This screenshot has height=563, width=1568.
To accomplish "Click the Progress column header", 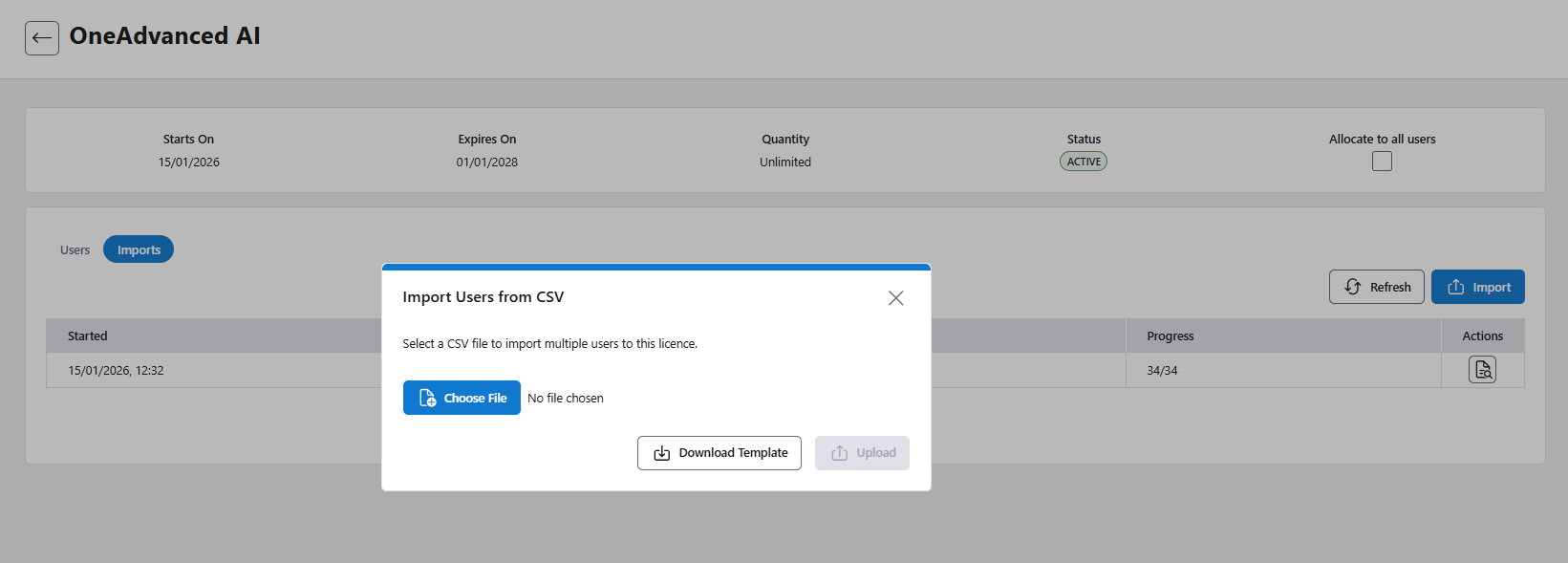I will pyautogui.click(x=1170, y=336).
